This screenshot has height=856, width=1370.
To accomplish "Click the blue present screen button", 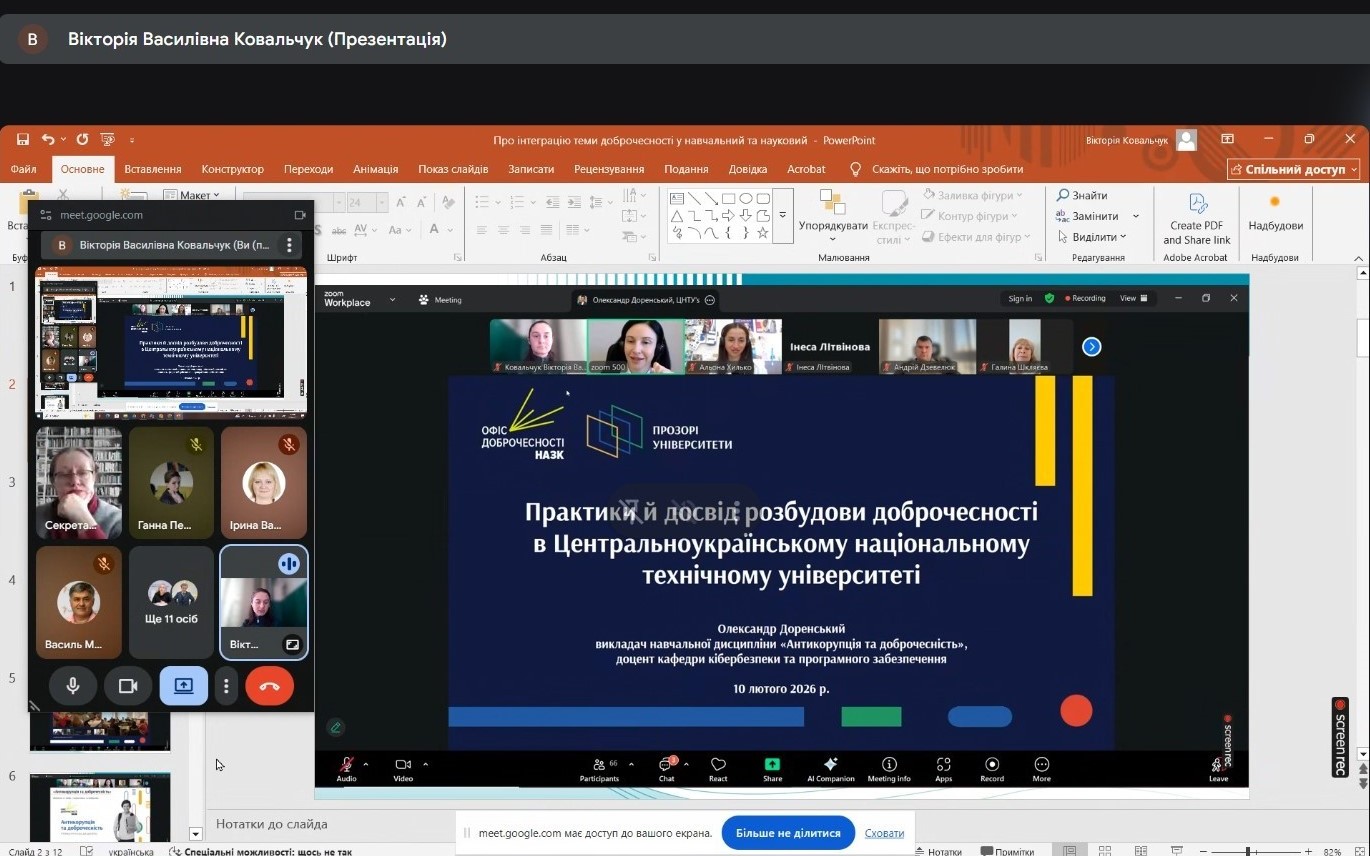I will coord(183,686).
